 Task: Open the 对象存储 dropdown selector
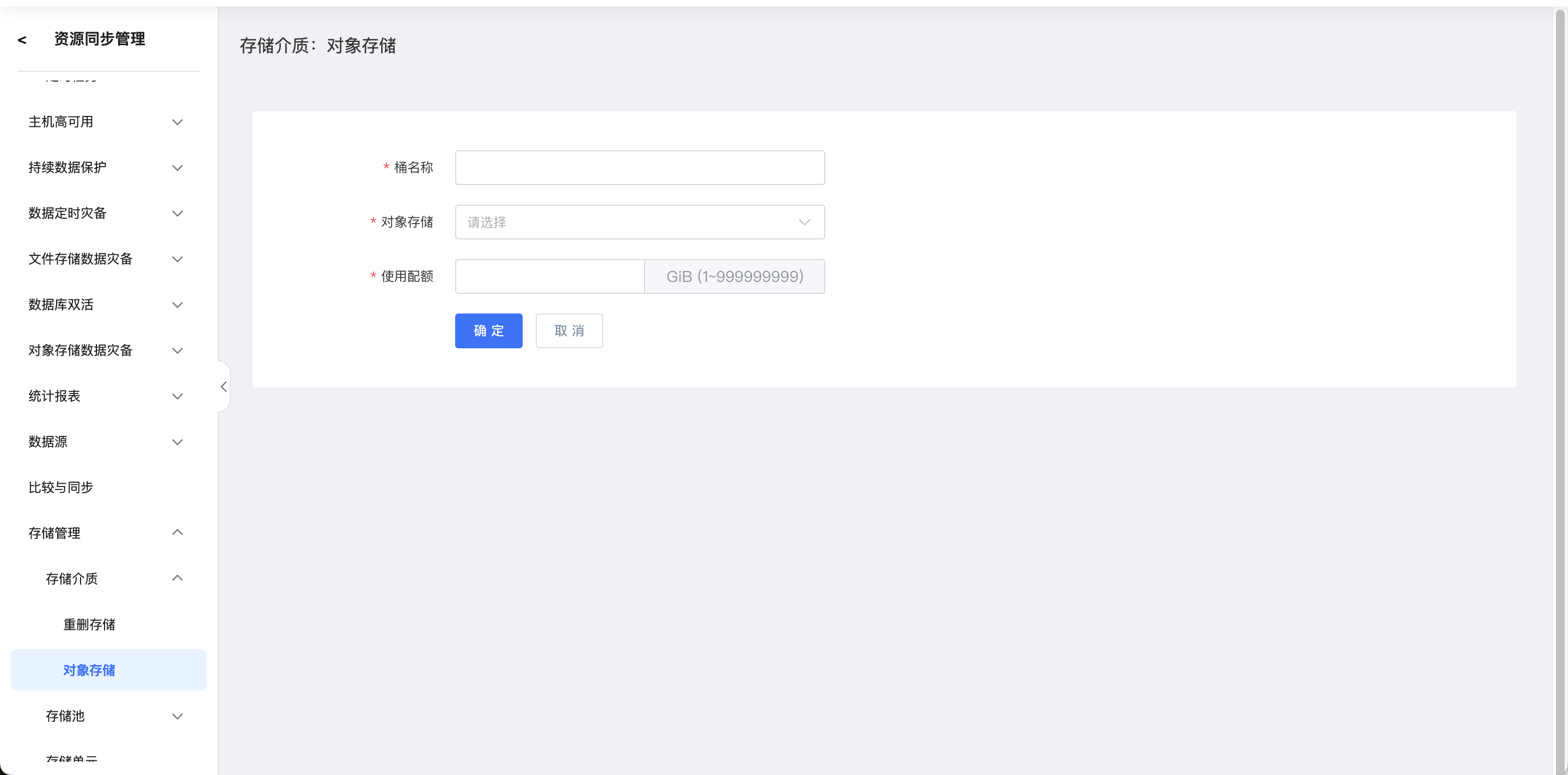pyautogui.click(x=639, y=222)
